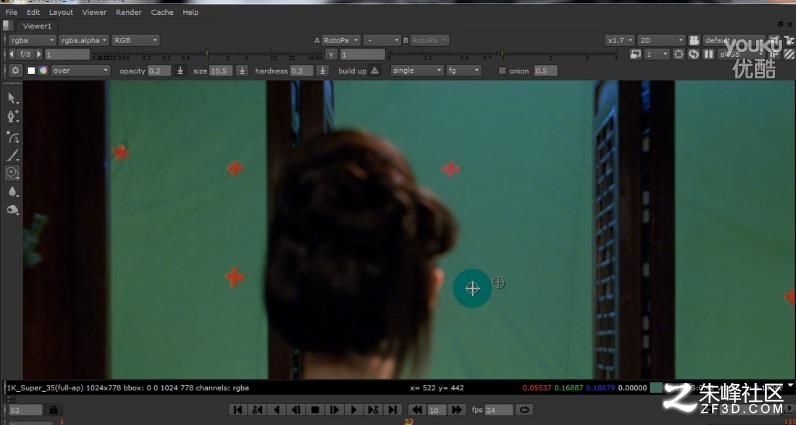
Task: Open the over blending mode dropdown
Action: click(80, 71)
